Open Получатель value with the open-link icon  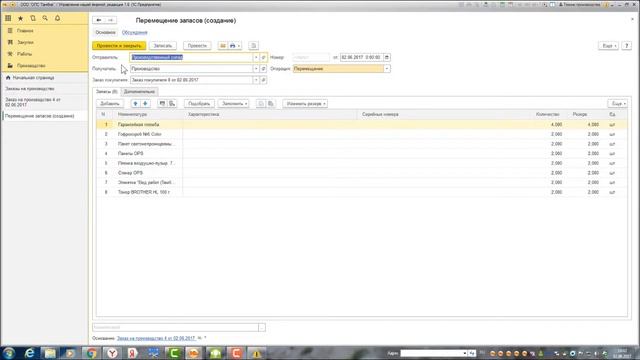tap(263, 69)
